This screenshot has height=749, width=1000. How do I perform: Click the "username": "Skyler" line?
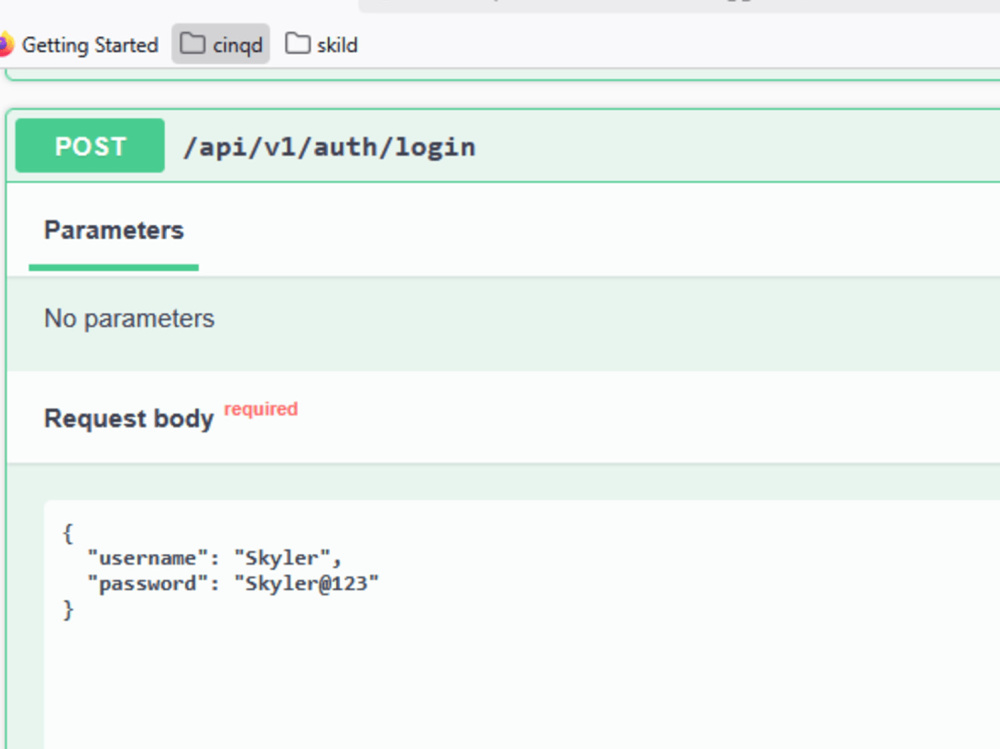[215, 558]
